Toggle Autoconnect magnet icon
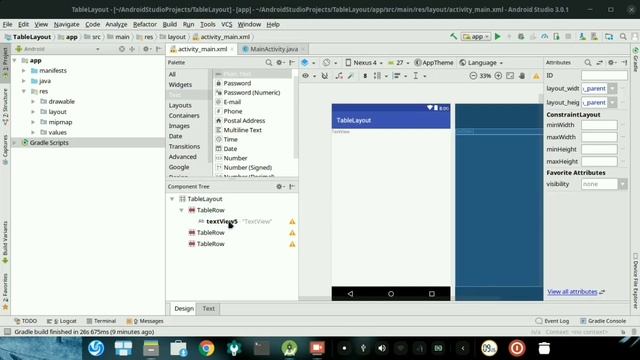This screenshot has width=640, height=360. point(324,76)
